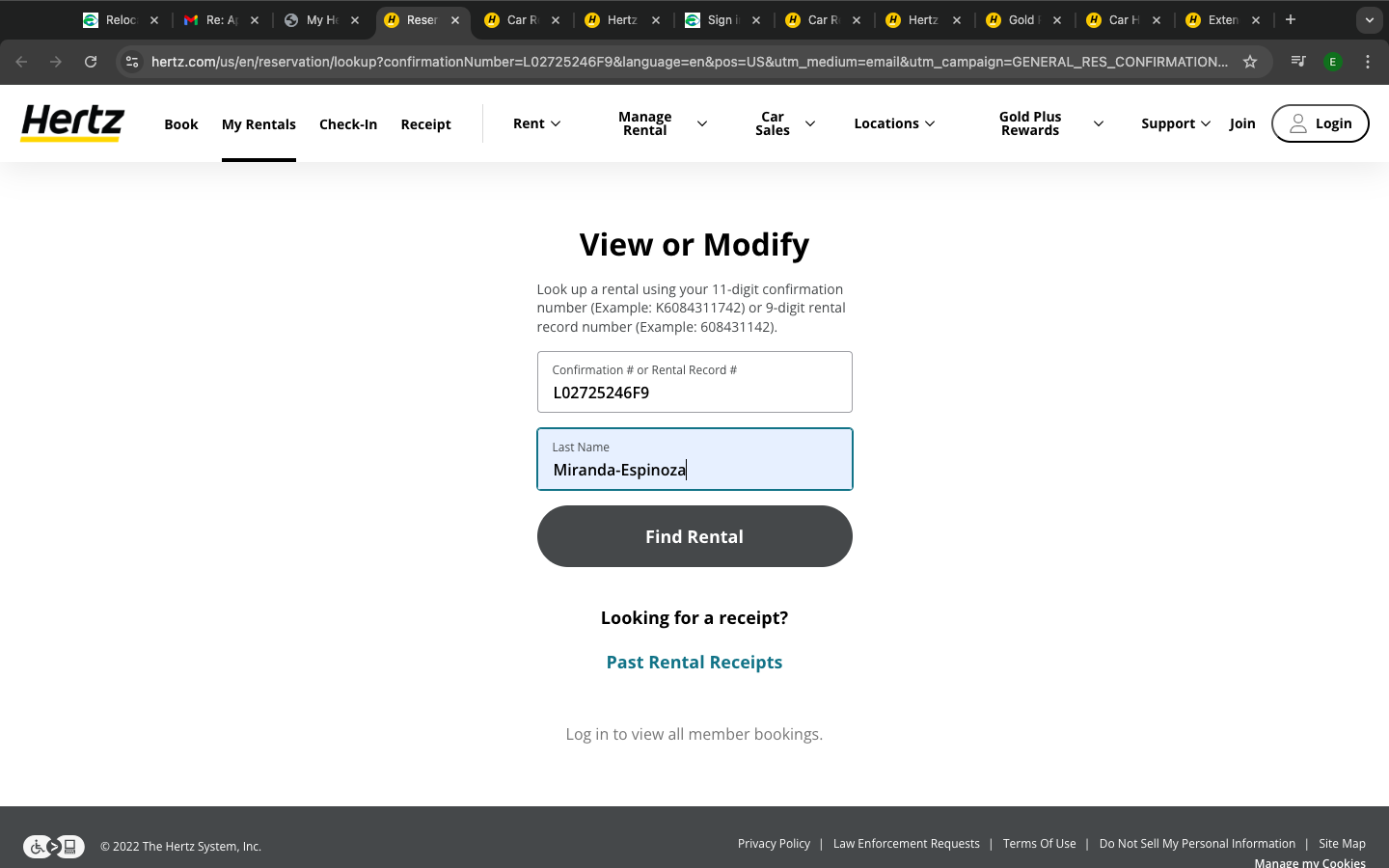
Task: Open the Book navigation item
Action: pos(181,124)
